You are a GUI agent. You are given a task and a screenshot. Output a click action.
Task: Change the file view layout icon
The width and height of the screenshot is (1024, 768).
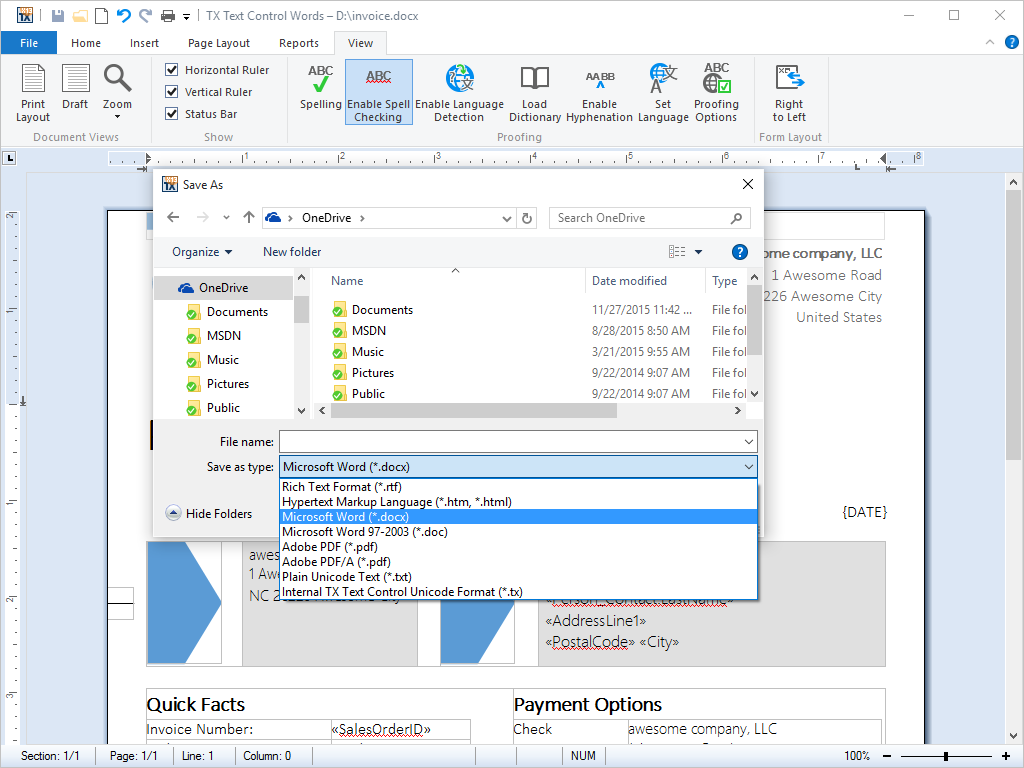click(x=677, y=252)
